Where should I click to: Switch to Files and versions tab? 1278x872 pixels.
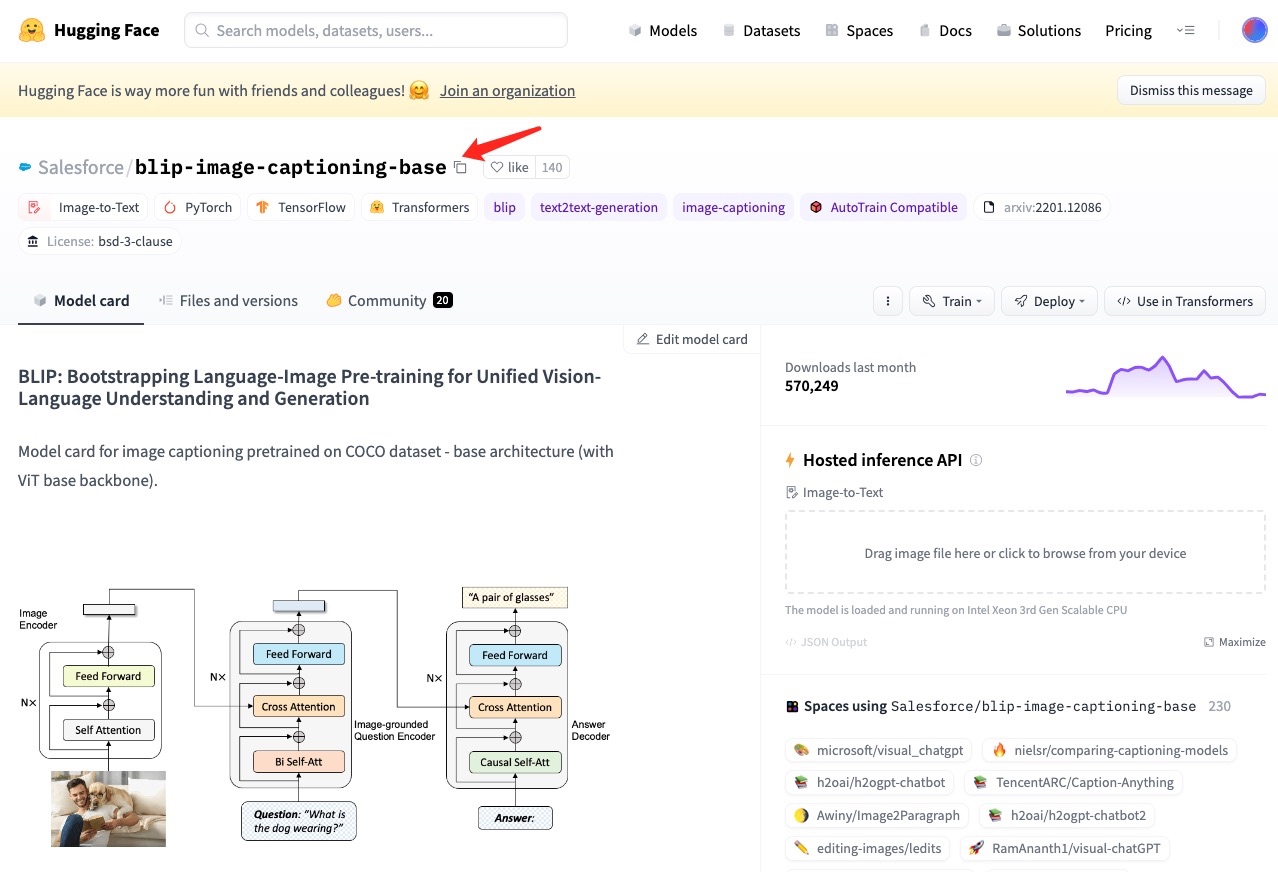[x=228, y=300]
